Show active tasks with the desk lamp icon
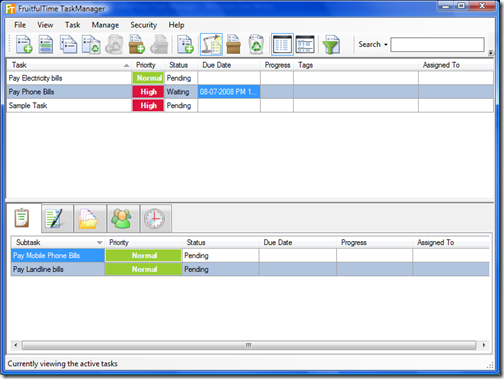Screen dimensions: 504x379 (211, 44)
